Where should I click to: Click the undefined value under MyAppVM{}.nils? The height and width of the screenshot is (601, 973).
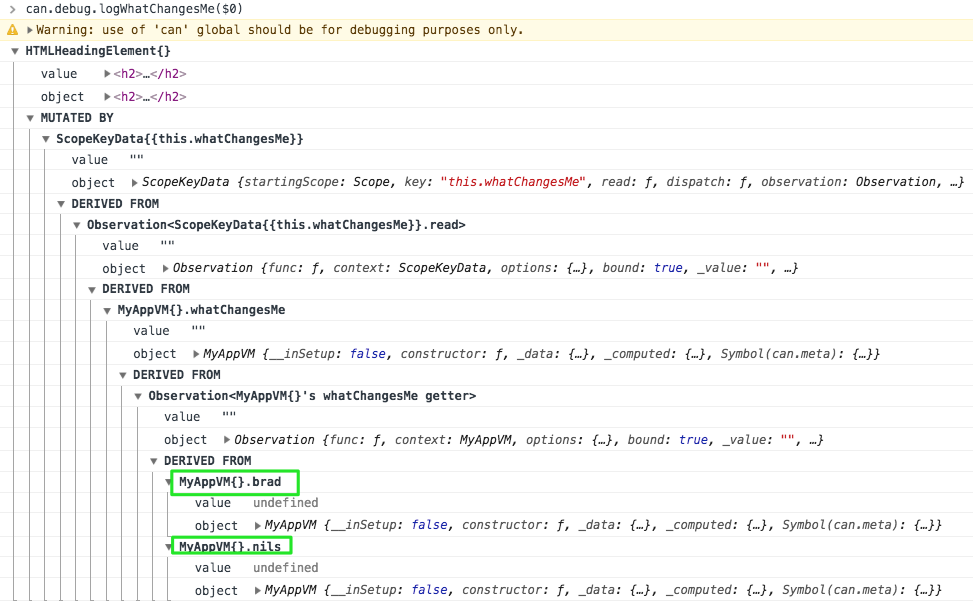[285, 568]
